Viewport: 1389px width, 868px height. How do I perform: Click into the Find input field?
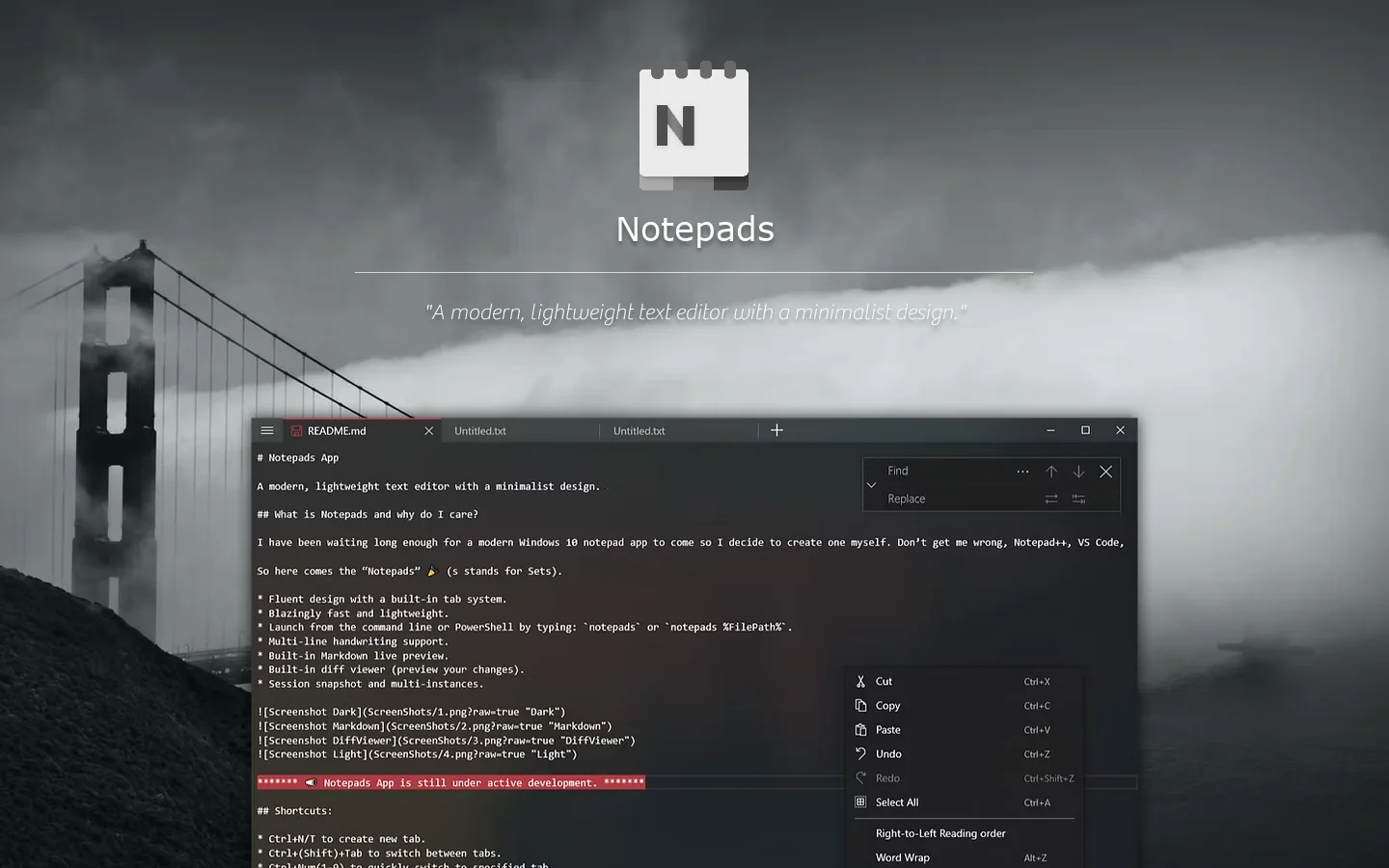click(x=945, y=471)
